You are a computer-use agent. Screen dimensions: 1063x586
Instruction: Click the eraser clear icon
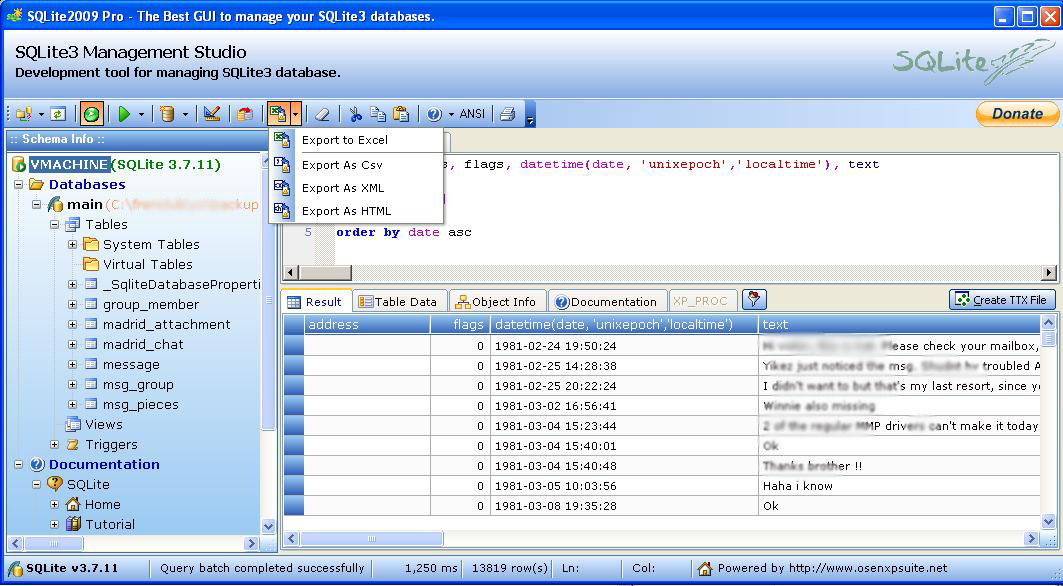coord(322,114)
